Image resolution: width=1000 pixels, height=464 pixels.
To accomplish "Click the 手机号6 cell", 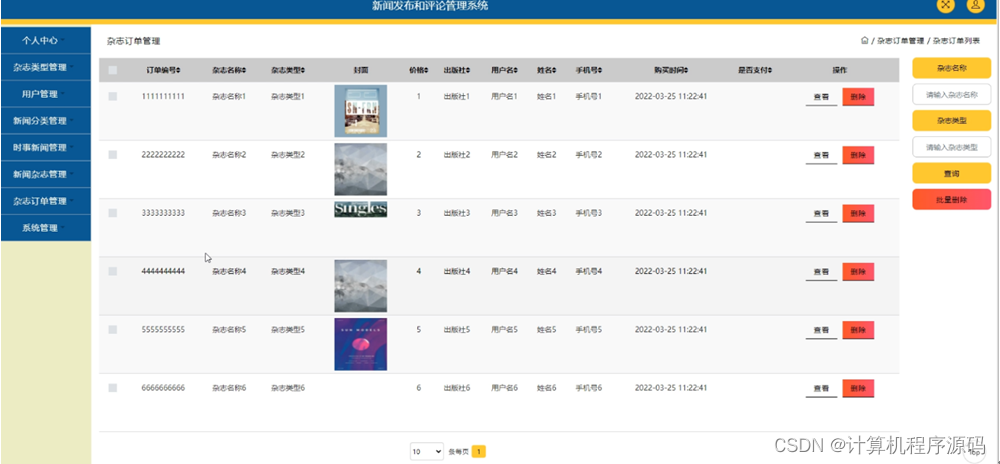I will [x=589, y=388].
